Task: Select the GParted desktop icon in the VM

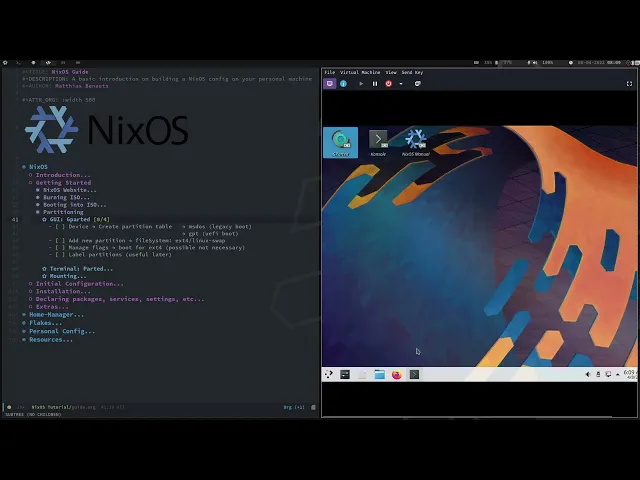Action: click(340, 142)
